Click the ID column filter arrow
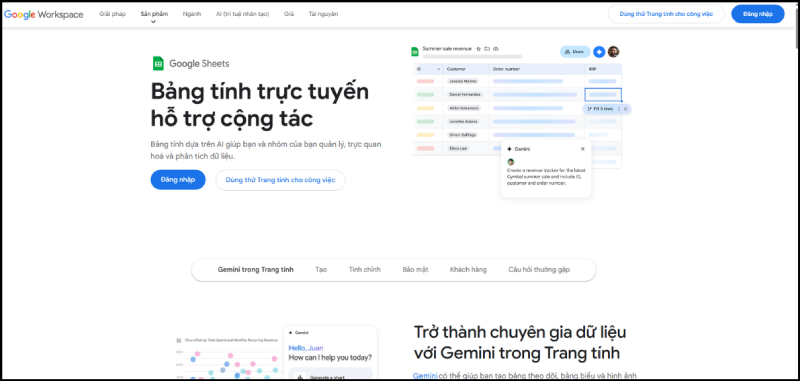Screen dimensions: 800x381 pyautogui.click(x=438, y=69)
